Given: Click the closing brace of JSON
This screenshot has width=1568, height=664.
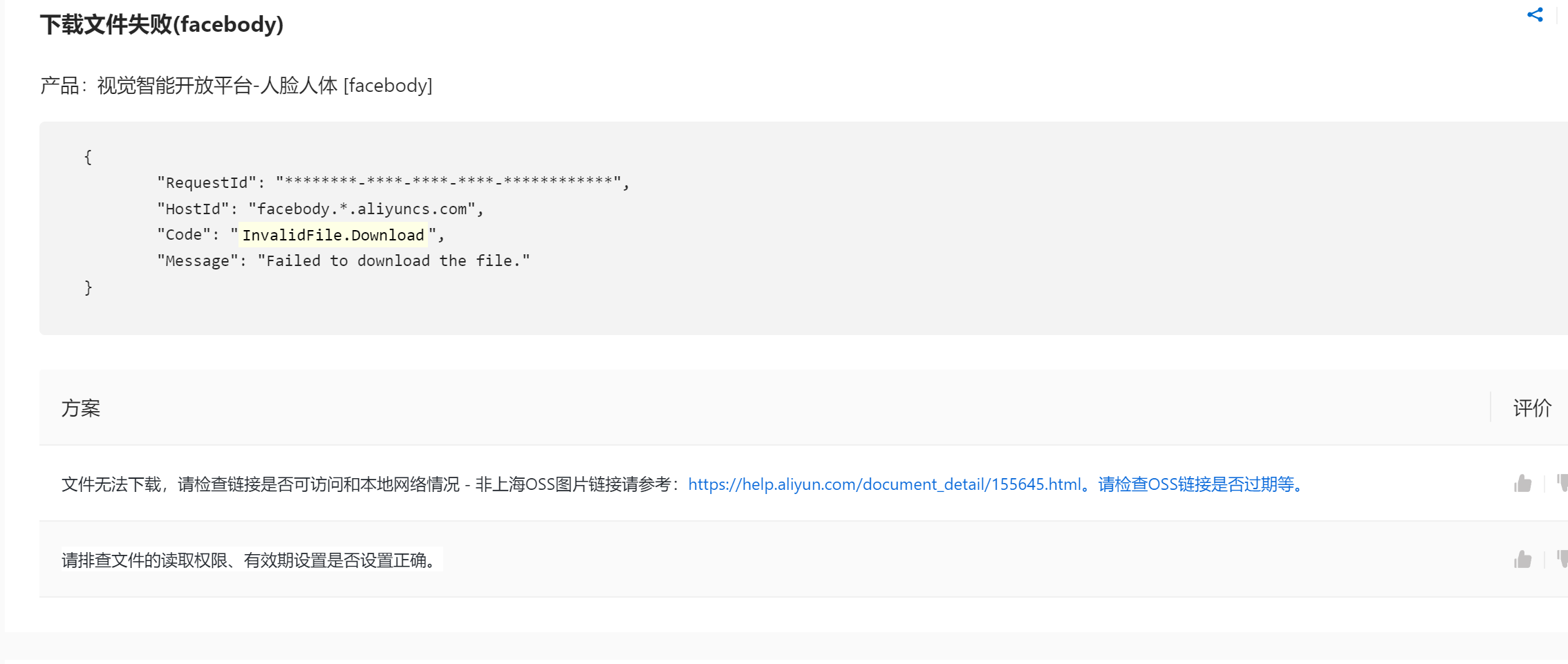Looking at the screenshot, I should tap(88, 287).
